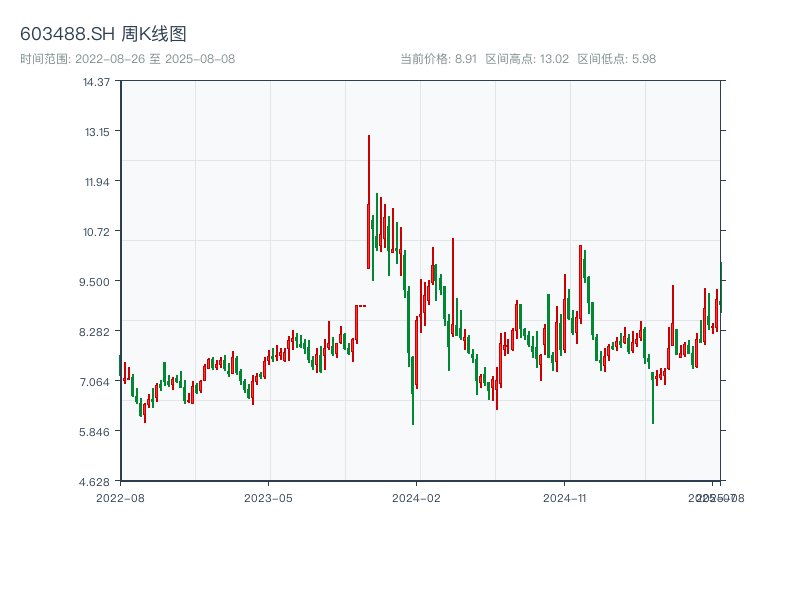The width and height of the screenshot is (800, 600).
Task: Click the 14.37 y-axis label
Action: pyautogui.click(x=97, y=81)
